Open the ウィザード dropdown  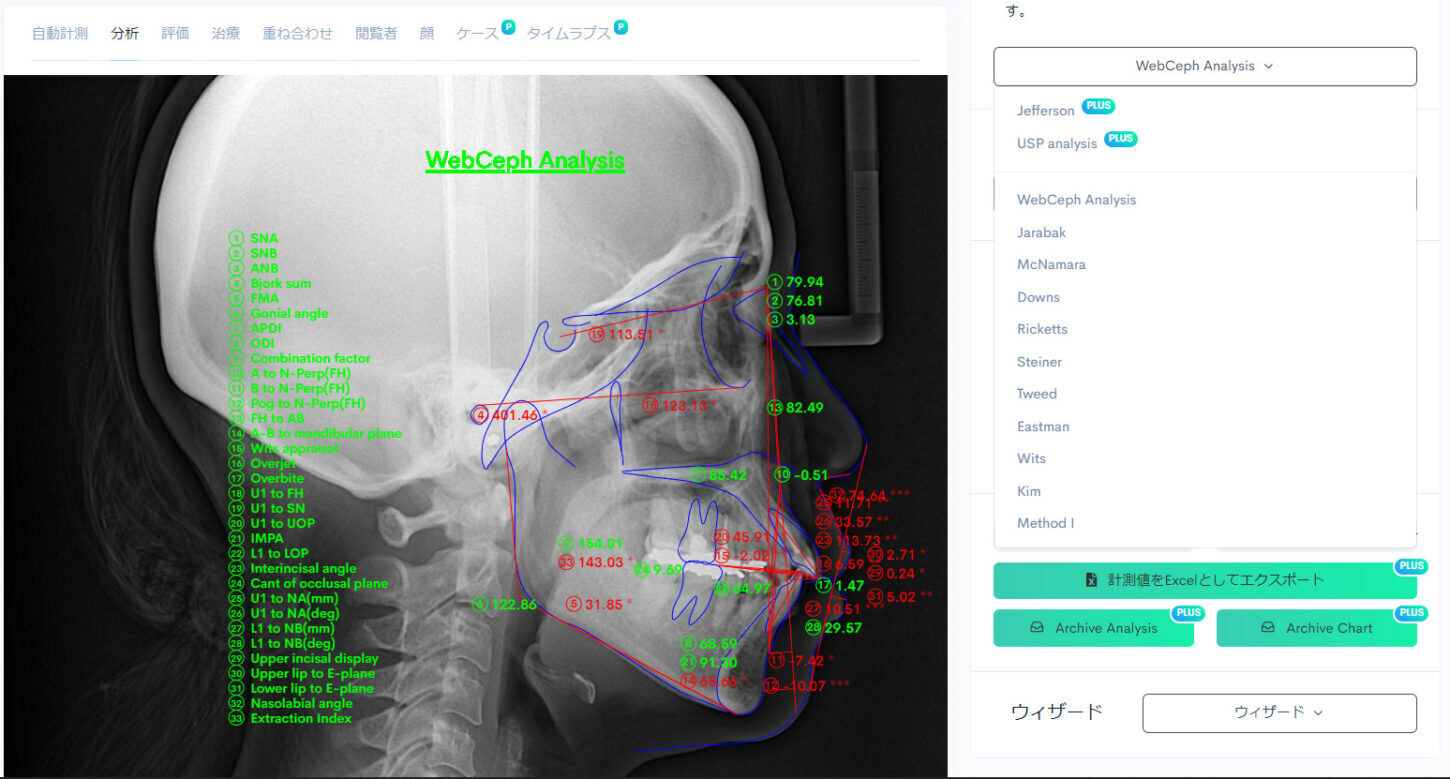1279,712
